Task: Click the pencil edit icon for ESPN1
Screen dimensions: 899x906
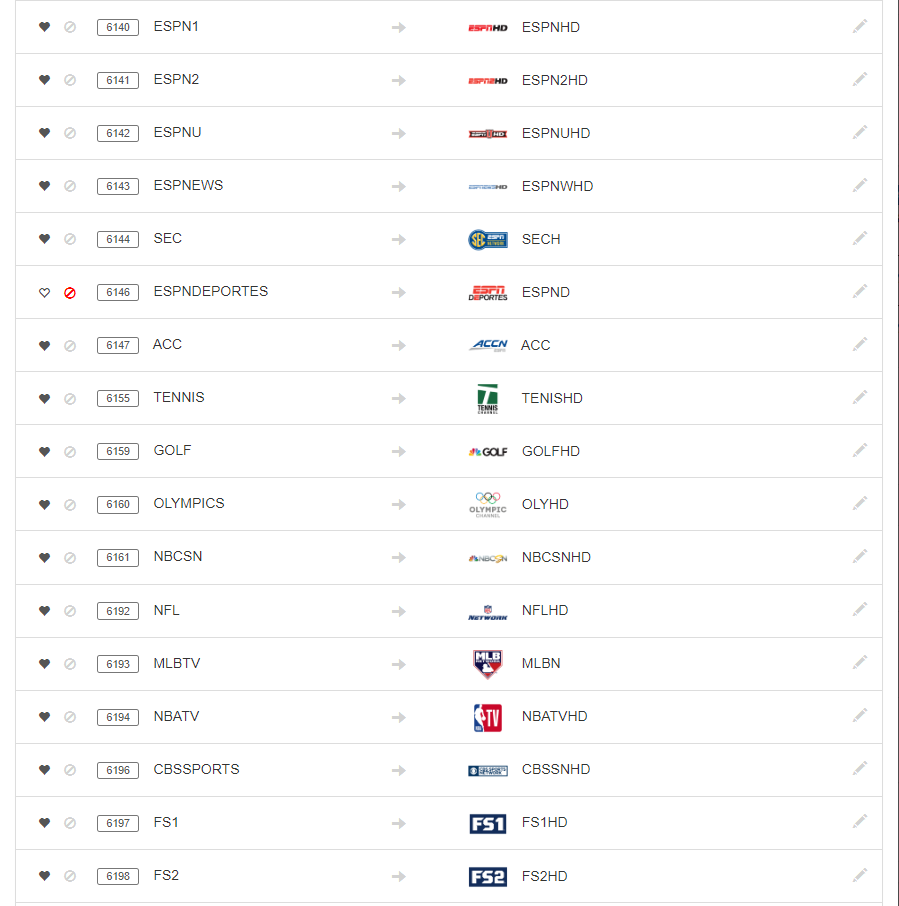Action: [860, 26]
